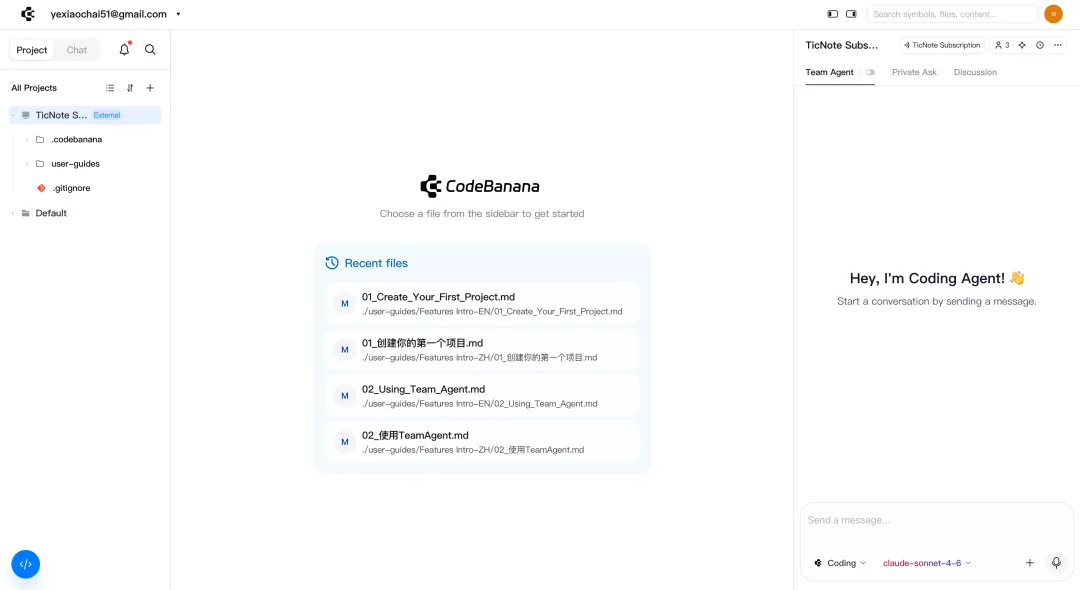Open recent file 01_创建你的第一个项目.md
Viewport: 1080px width, 590px height.
pyautogui.click(x=482, y=350)
